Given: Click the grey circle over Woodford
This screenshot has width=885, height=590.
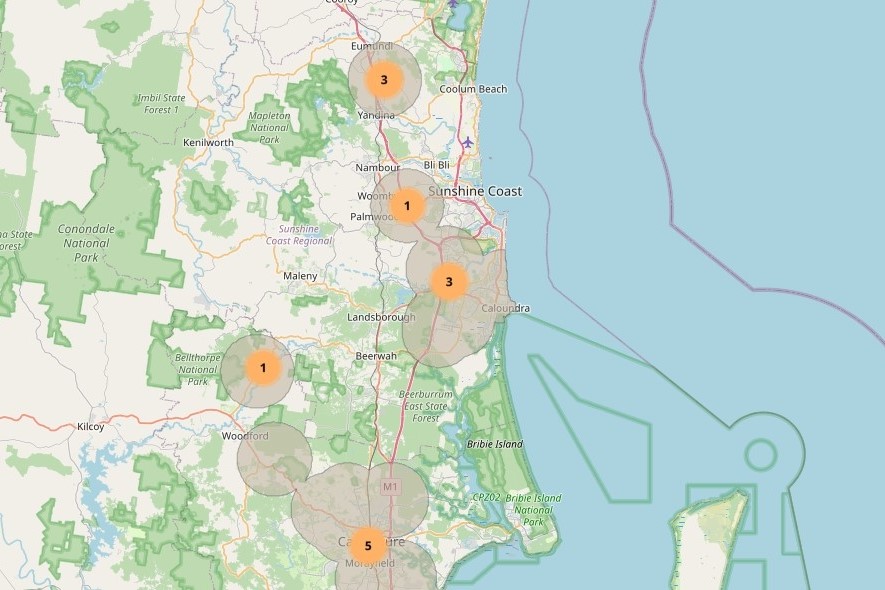Looking at the screenshot, I should pyautogui.click(x=273, y=458).
